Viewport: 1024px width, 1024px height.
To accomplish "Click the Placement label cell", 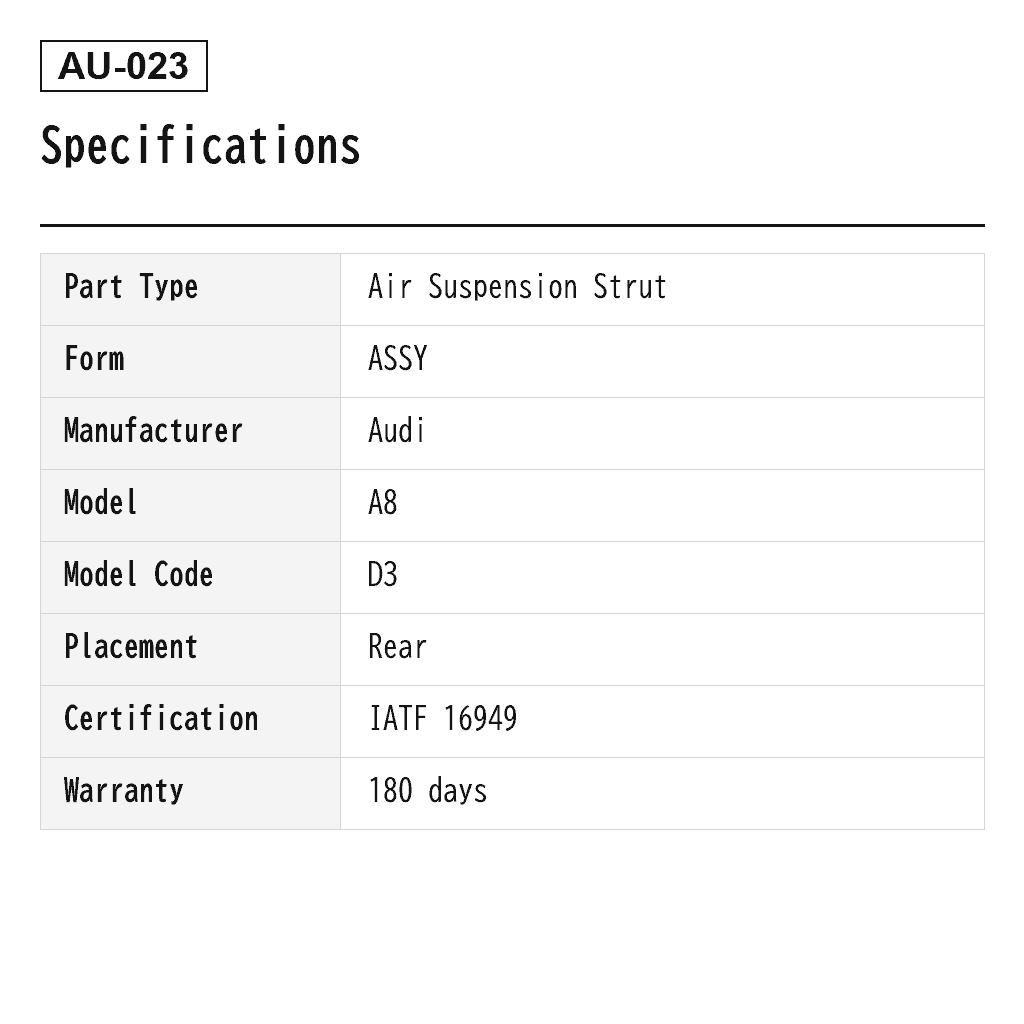I will tap(190, 649).
